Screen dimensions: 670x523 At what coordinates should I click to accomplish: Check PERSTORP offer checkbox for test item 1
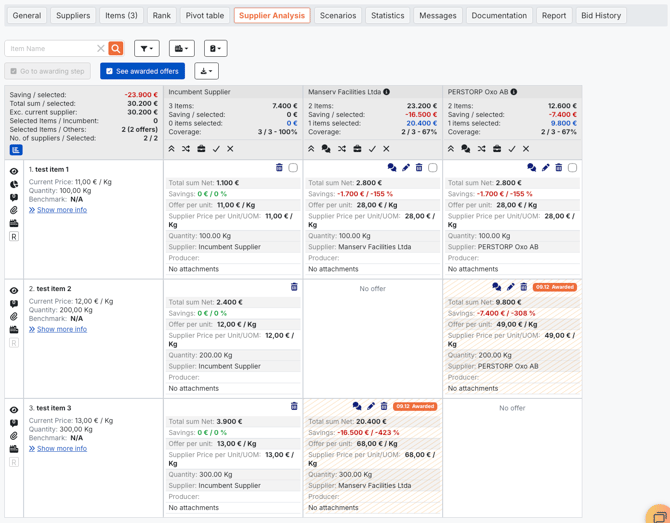click(572, 168)
